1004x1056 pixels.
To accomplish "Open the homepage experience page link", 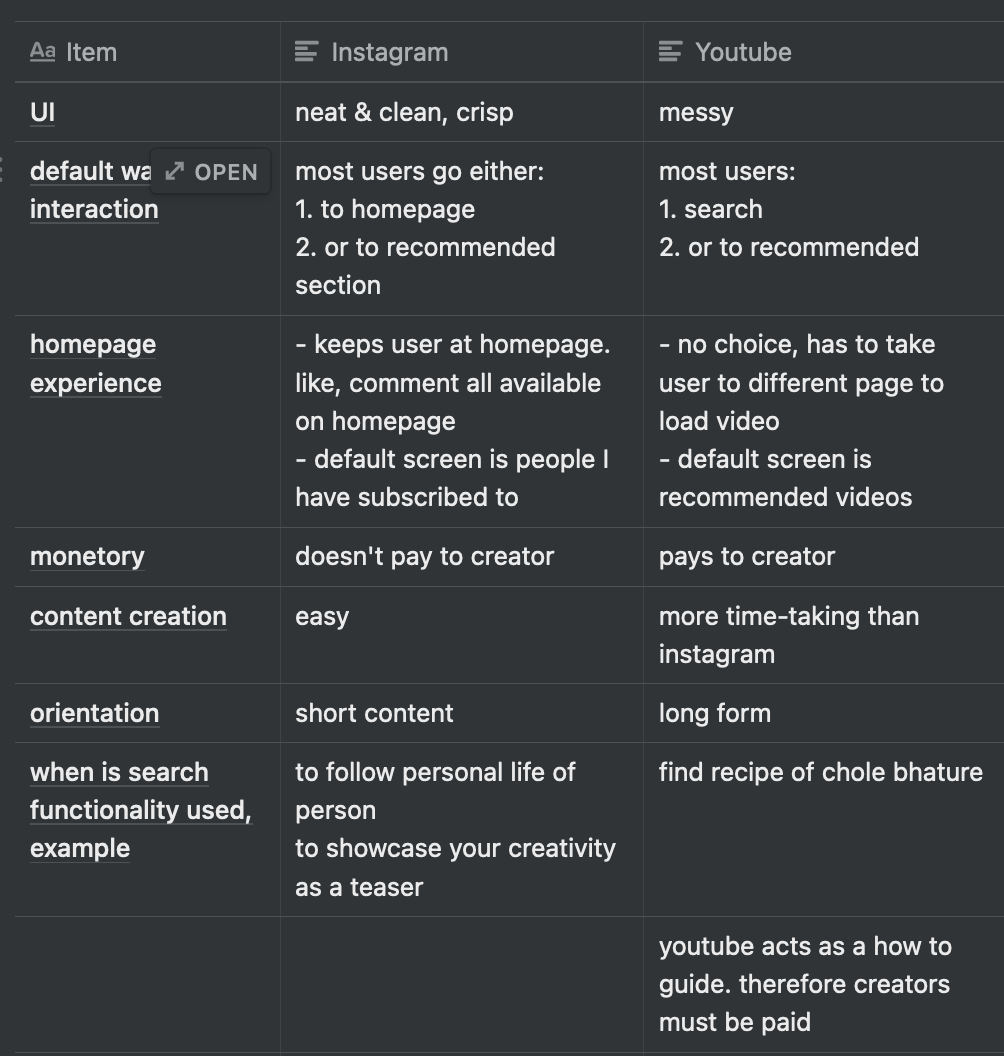I will click(x=96, y=364).
